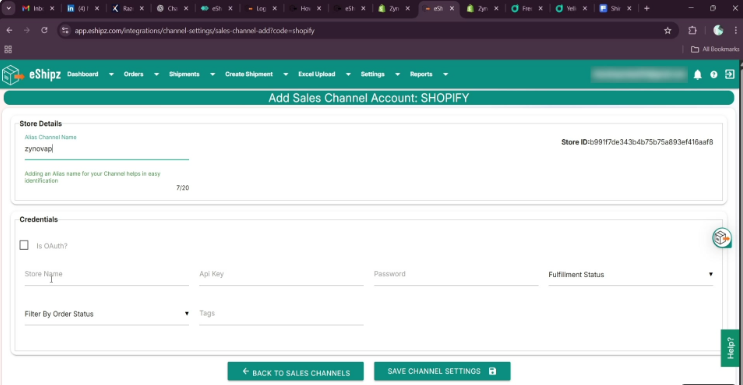
Task: Expand the Excel Upload dropdown arrow
Action: (348, 74)
